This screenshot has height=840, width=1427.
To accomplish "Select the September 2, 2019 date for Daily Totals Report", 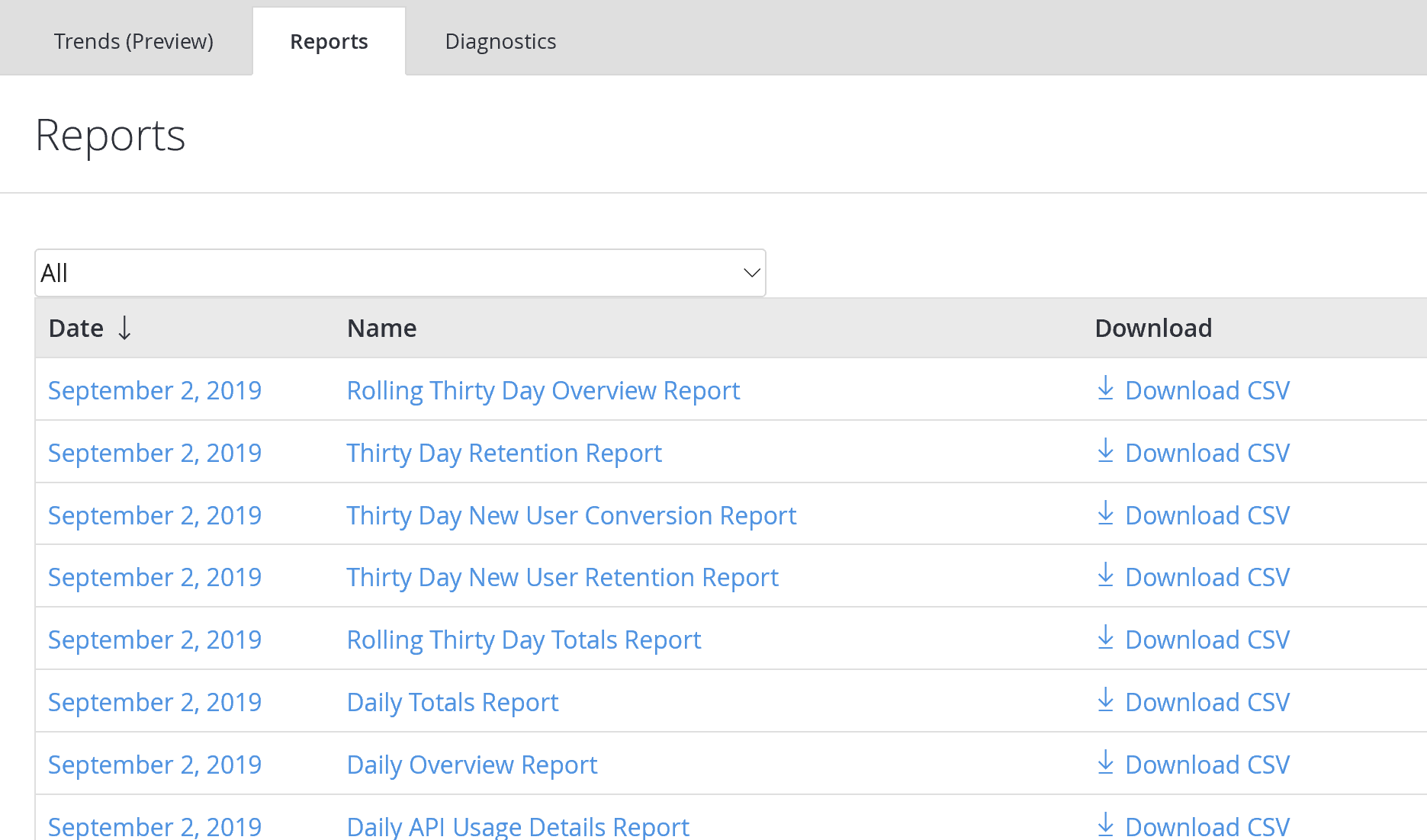I will click(155, 701).
